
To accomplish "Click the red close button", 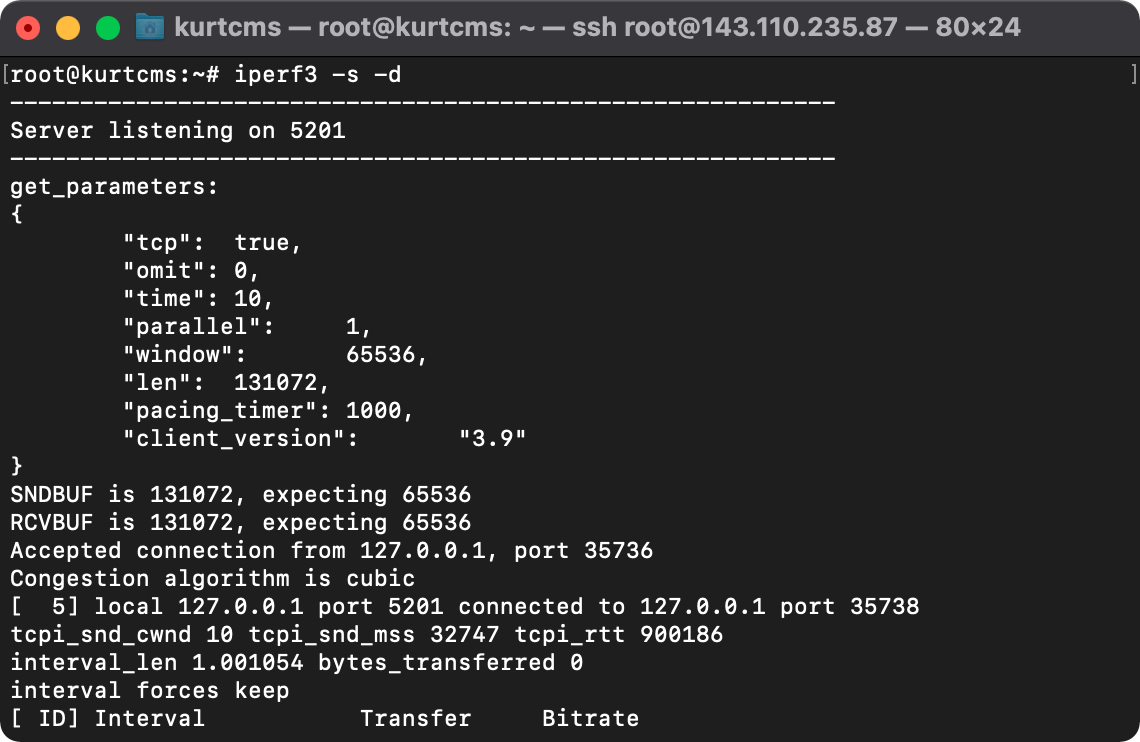I will (x=27, y=27).
